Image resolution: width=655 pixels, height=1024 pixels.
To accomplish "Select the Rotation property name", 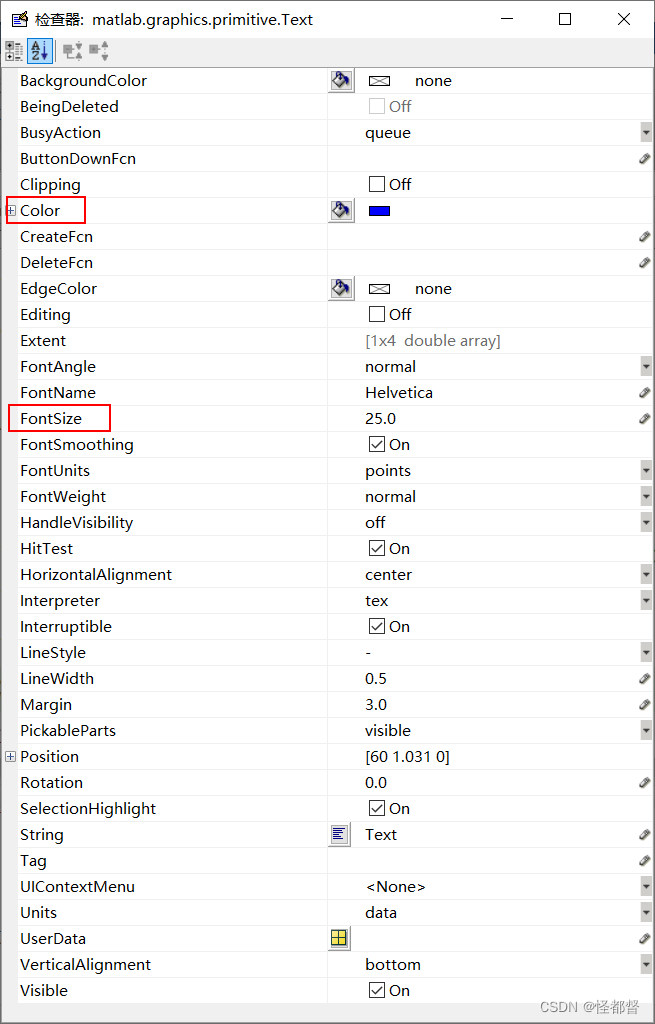I will (52, 782).
